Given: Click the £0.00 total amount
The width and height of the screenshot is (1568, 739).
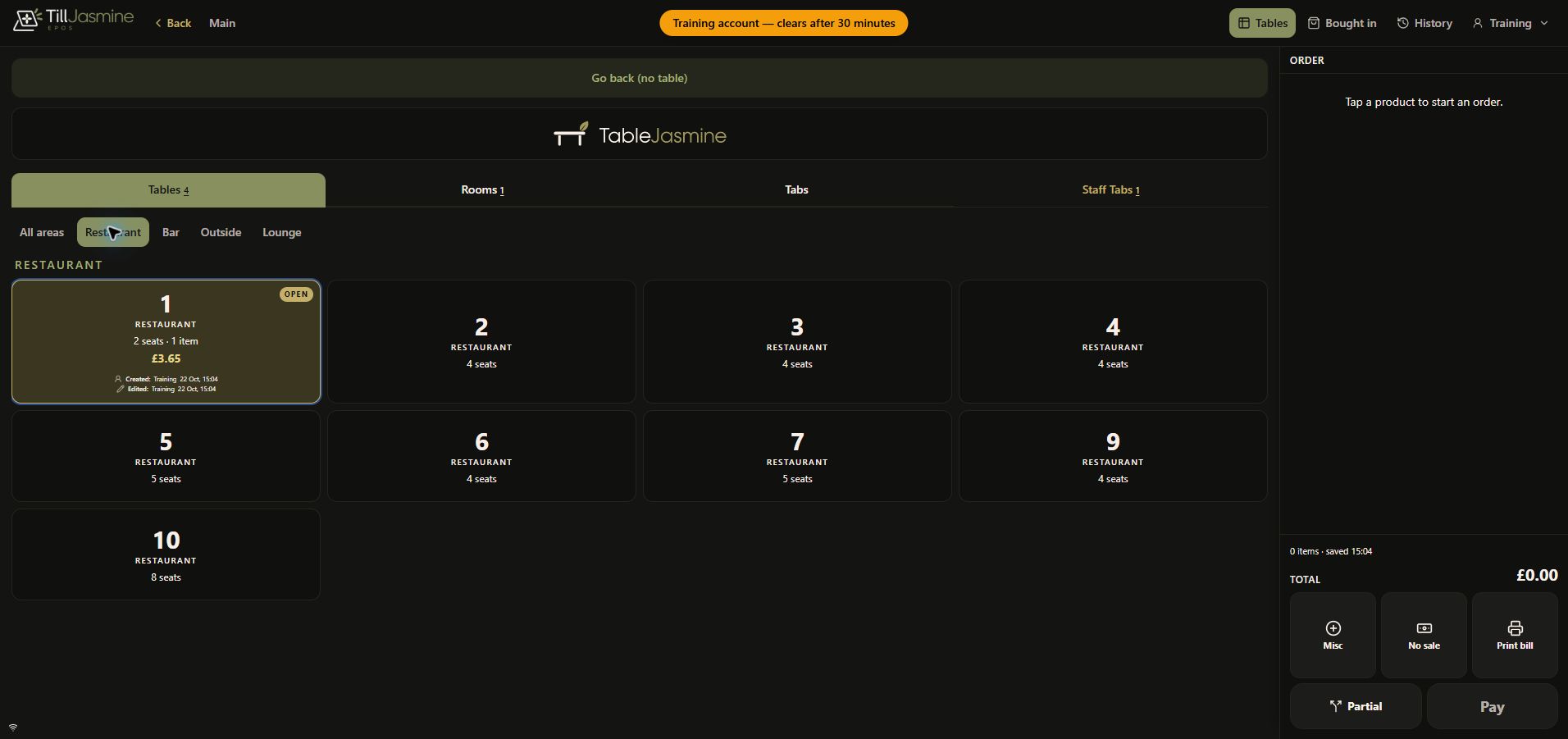Looking at the screenshot, I should [1537, 575].
